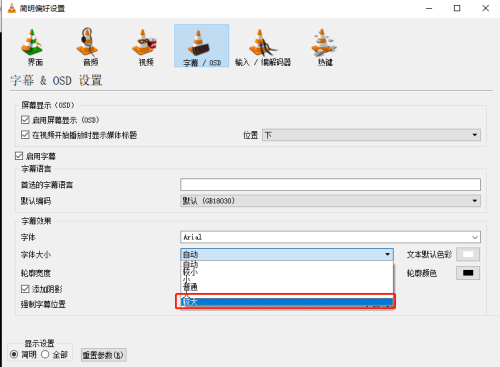Viewport: 500px width, 367px height.
Task: Toggle the 添加阴影 checkbox
Action: 25,289
